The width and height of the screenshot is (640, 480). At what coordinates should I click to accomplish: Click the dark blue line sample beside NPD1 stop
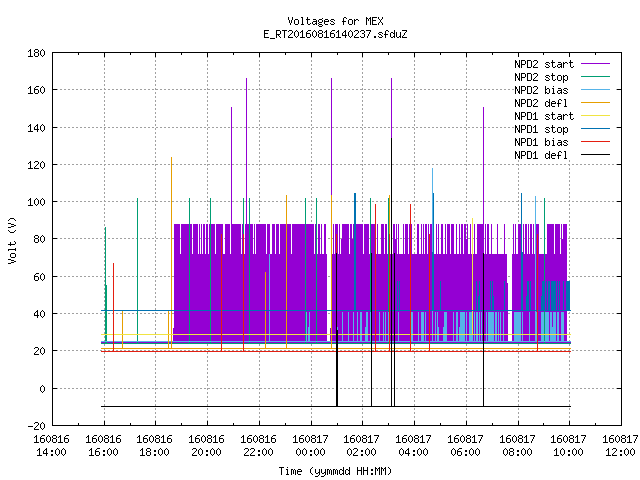(595, 129)
